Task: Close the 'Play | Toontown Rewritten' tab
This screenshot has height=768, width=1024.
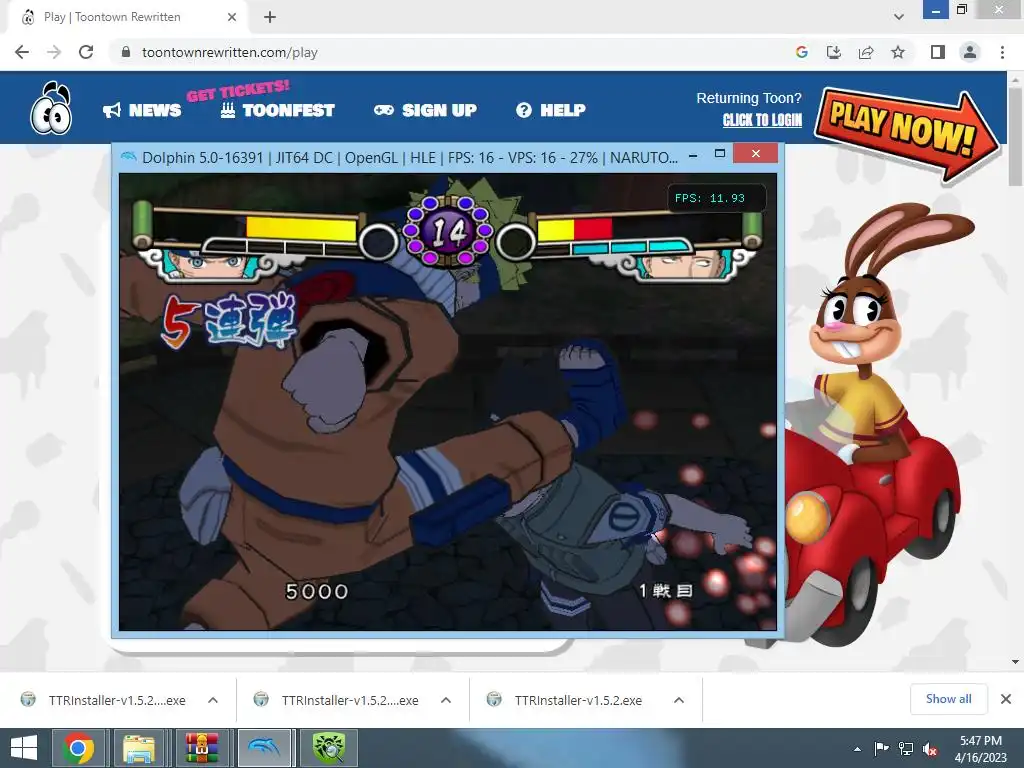Action: pyautogui.click(x=231, y=17)
